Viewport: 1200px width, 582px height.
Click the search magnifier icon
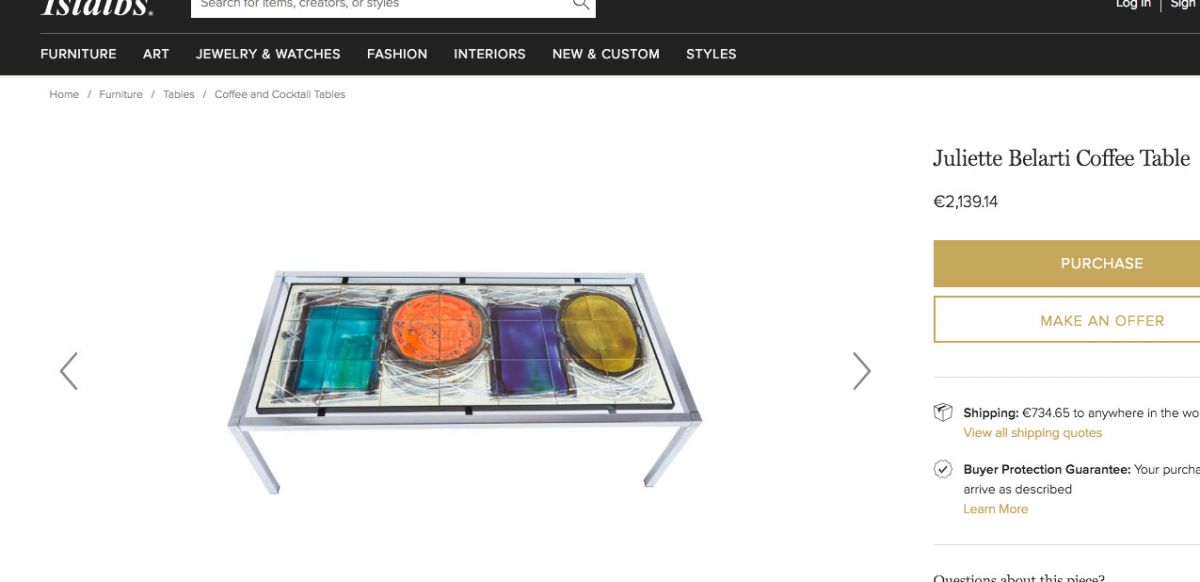point(581,4)
